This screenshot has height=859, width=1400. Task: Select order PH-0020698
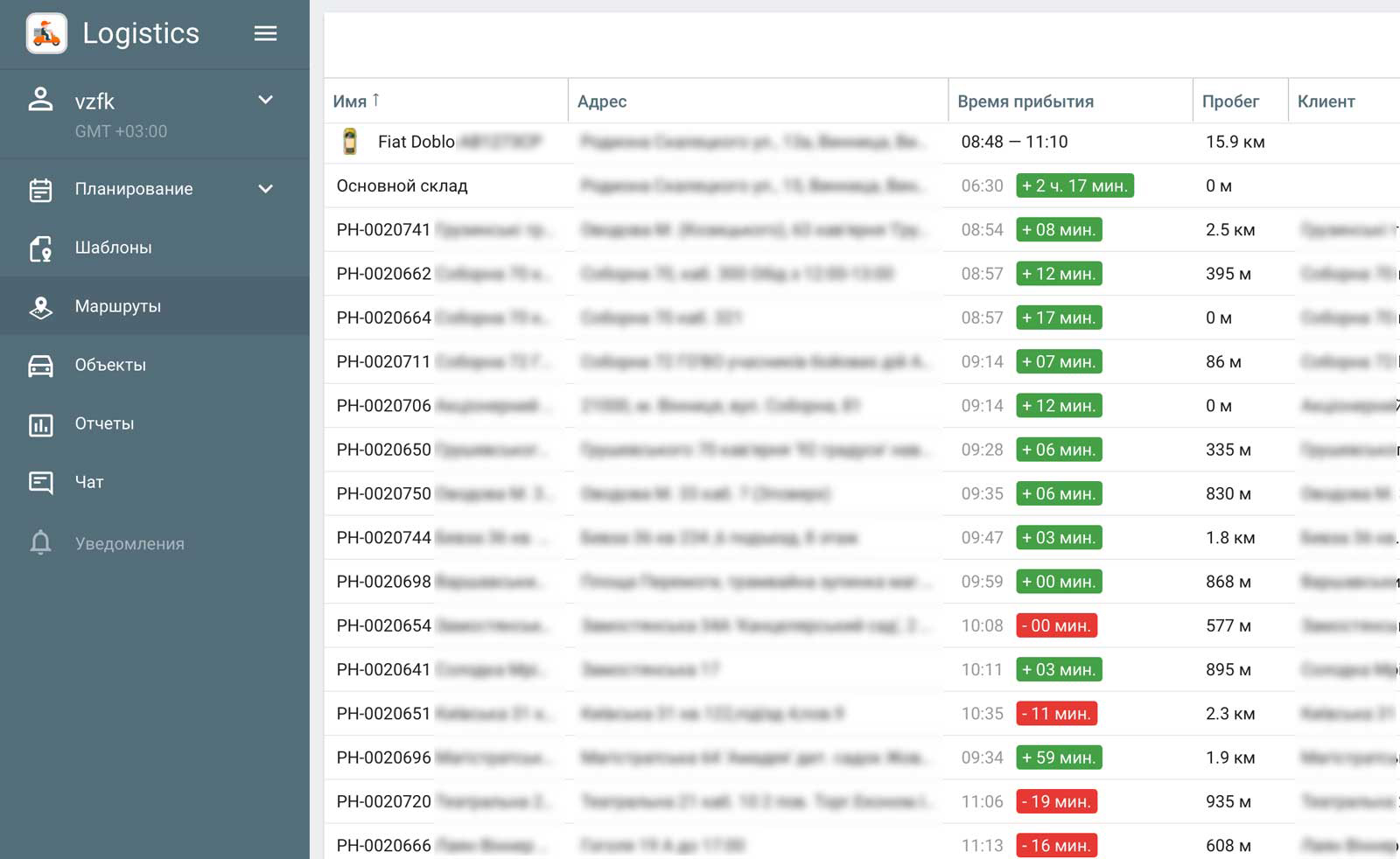[x=862, y=582]
